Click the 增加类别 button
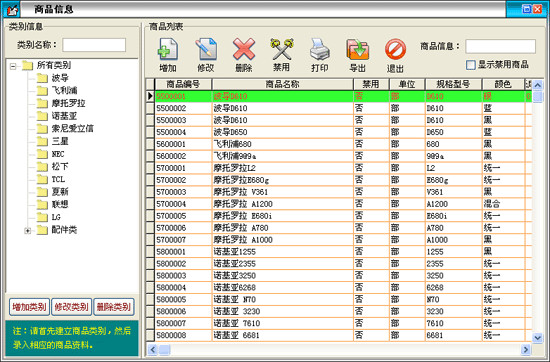This screenshot has height=362, width=550. point(29,307)
